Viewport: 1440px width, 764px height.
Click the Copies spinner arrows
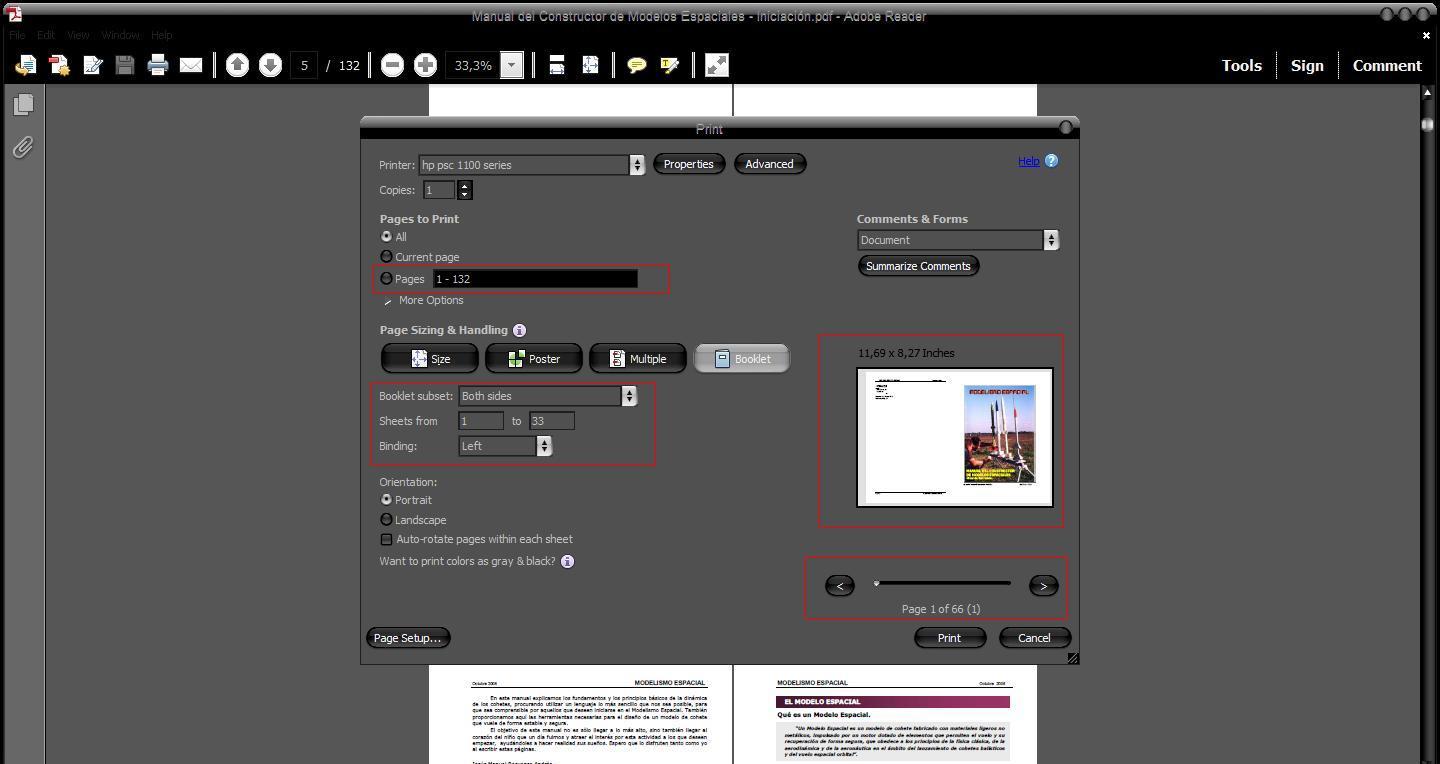[464, 190]
